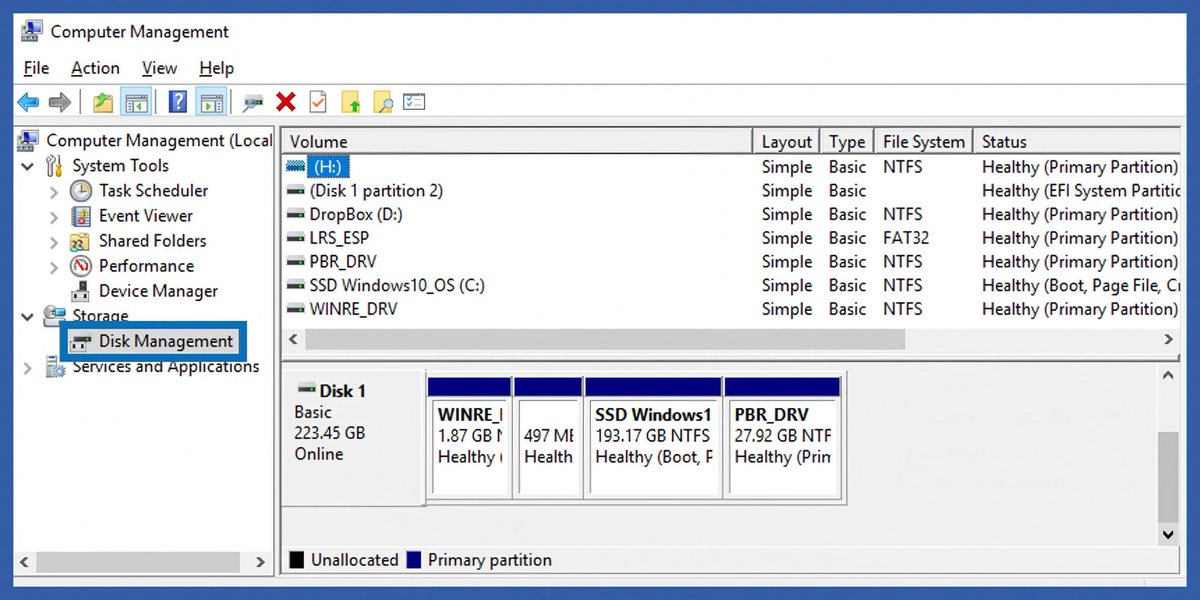
Task: Click the volume list scroll right arrow
Action: pyautogui.click(x=1169, y=340)
